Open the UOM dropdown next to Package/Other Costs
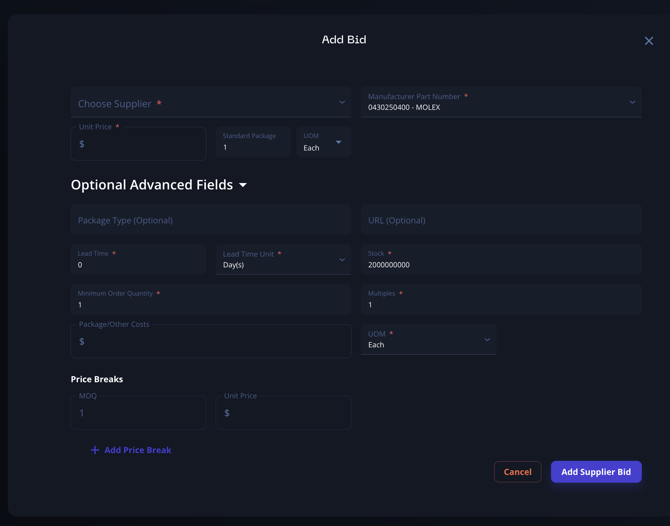 click(x=428, y=340)
